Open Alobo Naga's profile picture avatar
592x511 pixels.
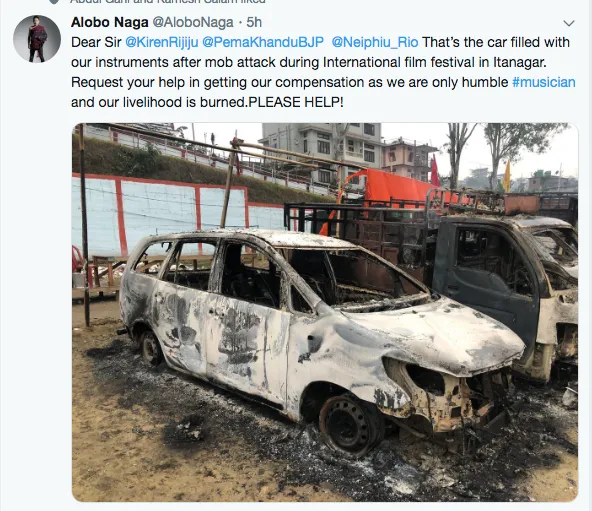[37, 39]
